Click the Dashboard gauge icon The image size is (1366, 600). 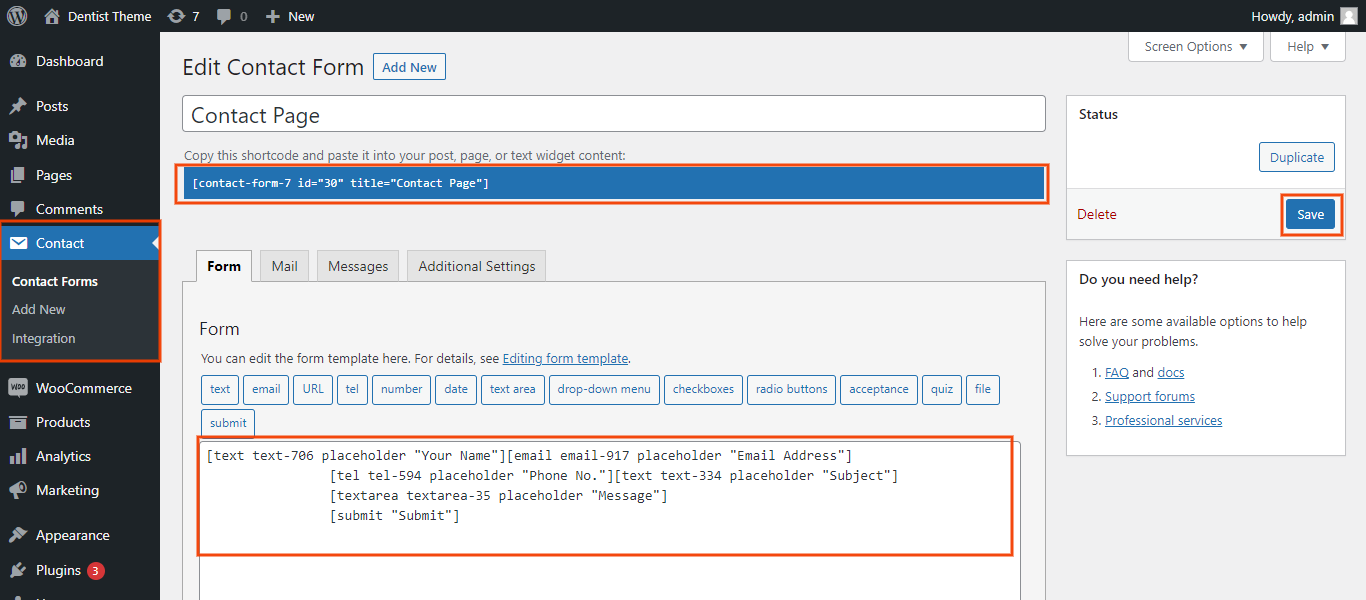(x=18, y=61)
